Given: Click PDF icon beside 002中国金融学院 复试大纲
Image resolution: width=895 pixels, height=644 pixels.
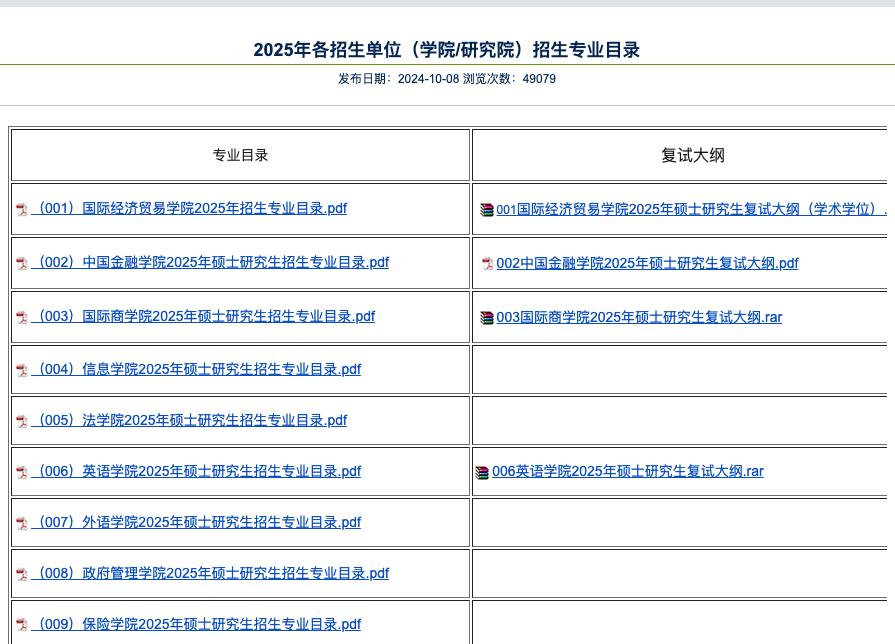Looking at the screenshot, I should click(487, 263).
